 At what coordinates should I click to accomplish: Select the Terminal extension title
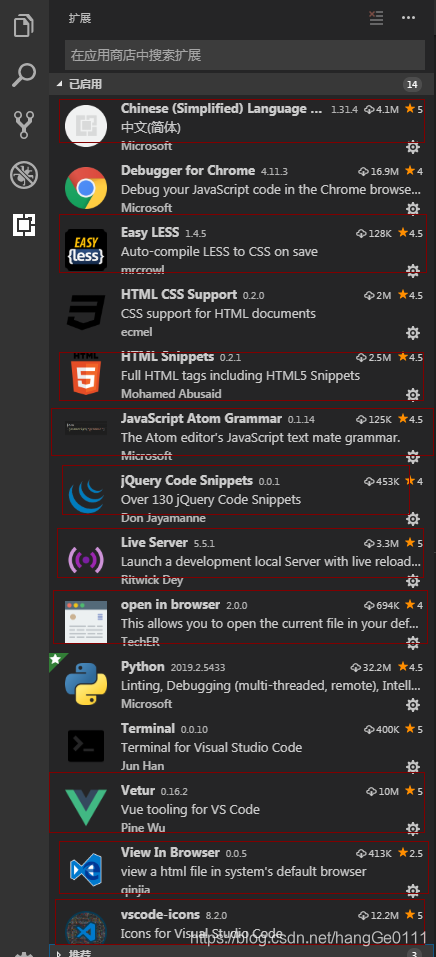click(x=148, y=729)
